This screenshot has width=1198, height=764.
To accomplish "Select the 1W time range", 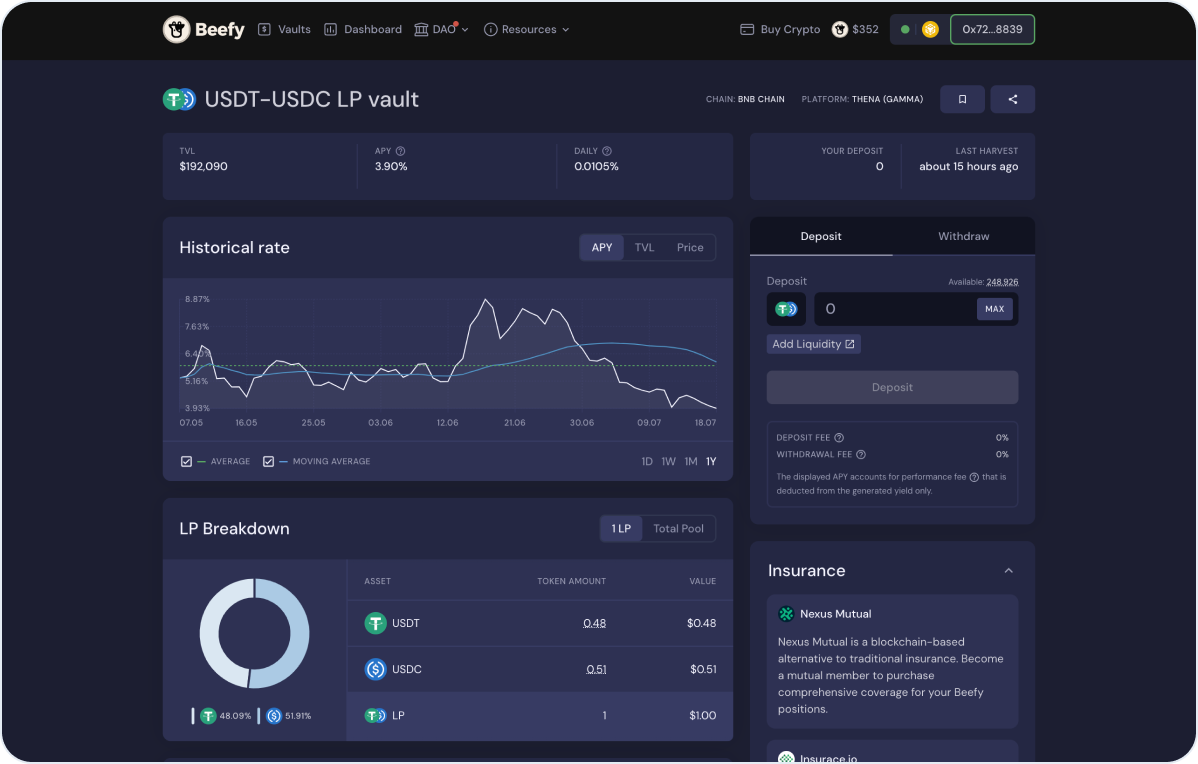I will click(x=669, y=461).
